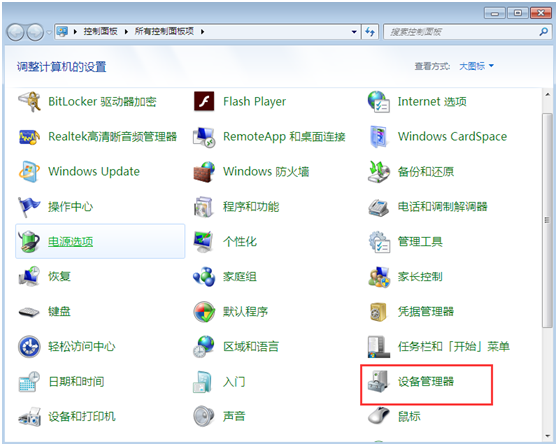
Task: Open the 鼠标 mouse icon
Action: tap(379, 415)
